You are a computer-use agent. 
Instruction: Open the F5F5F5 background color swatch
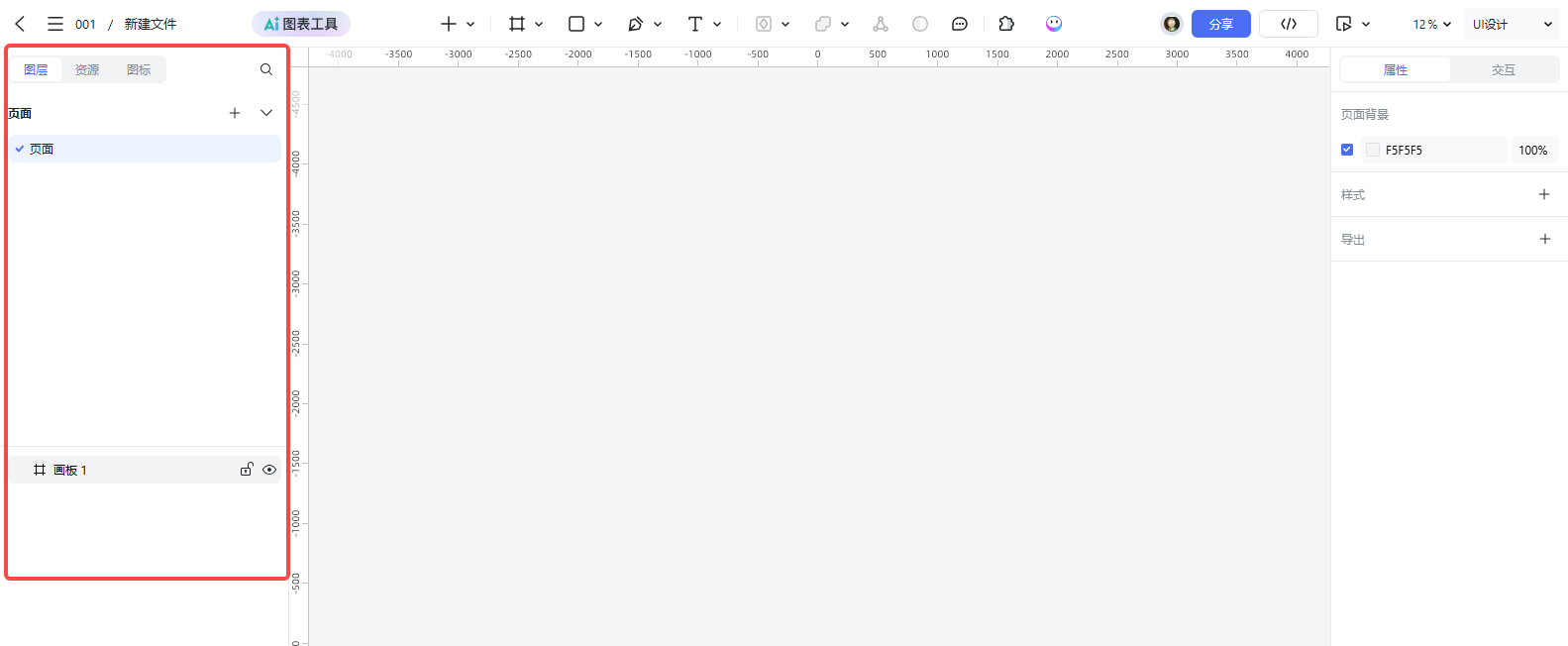tap(1373, 150)
